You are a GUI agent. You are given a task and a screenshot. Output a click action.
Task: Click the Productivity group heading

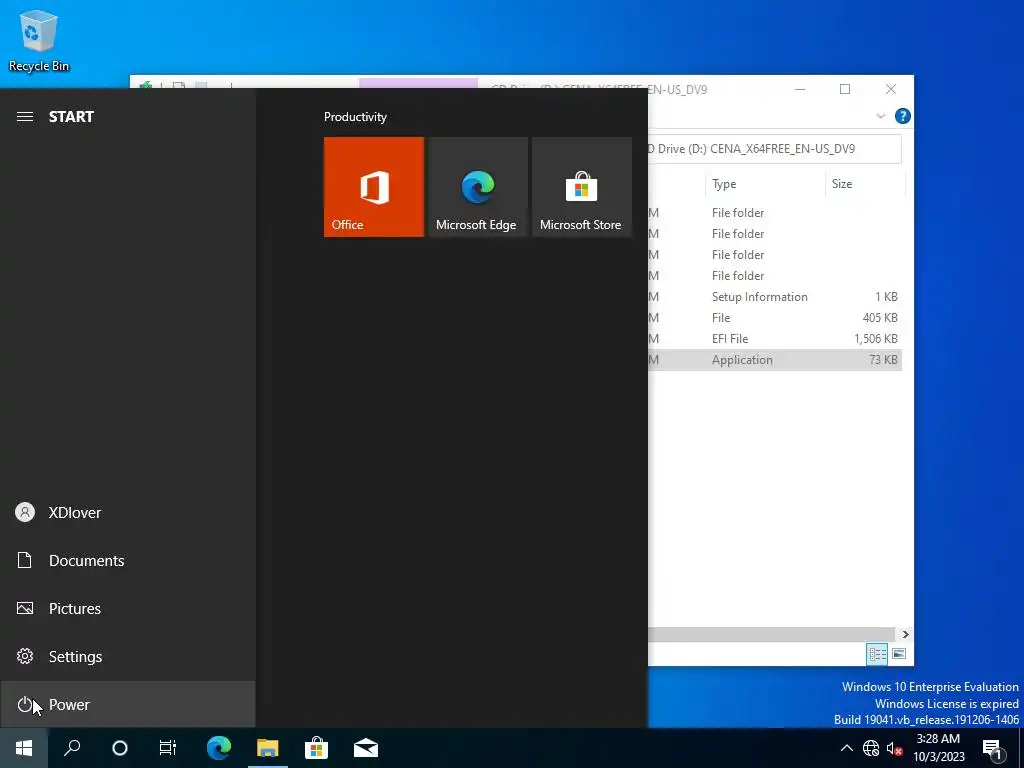click(x=355, y=117)
